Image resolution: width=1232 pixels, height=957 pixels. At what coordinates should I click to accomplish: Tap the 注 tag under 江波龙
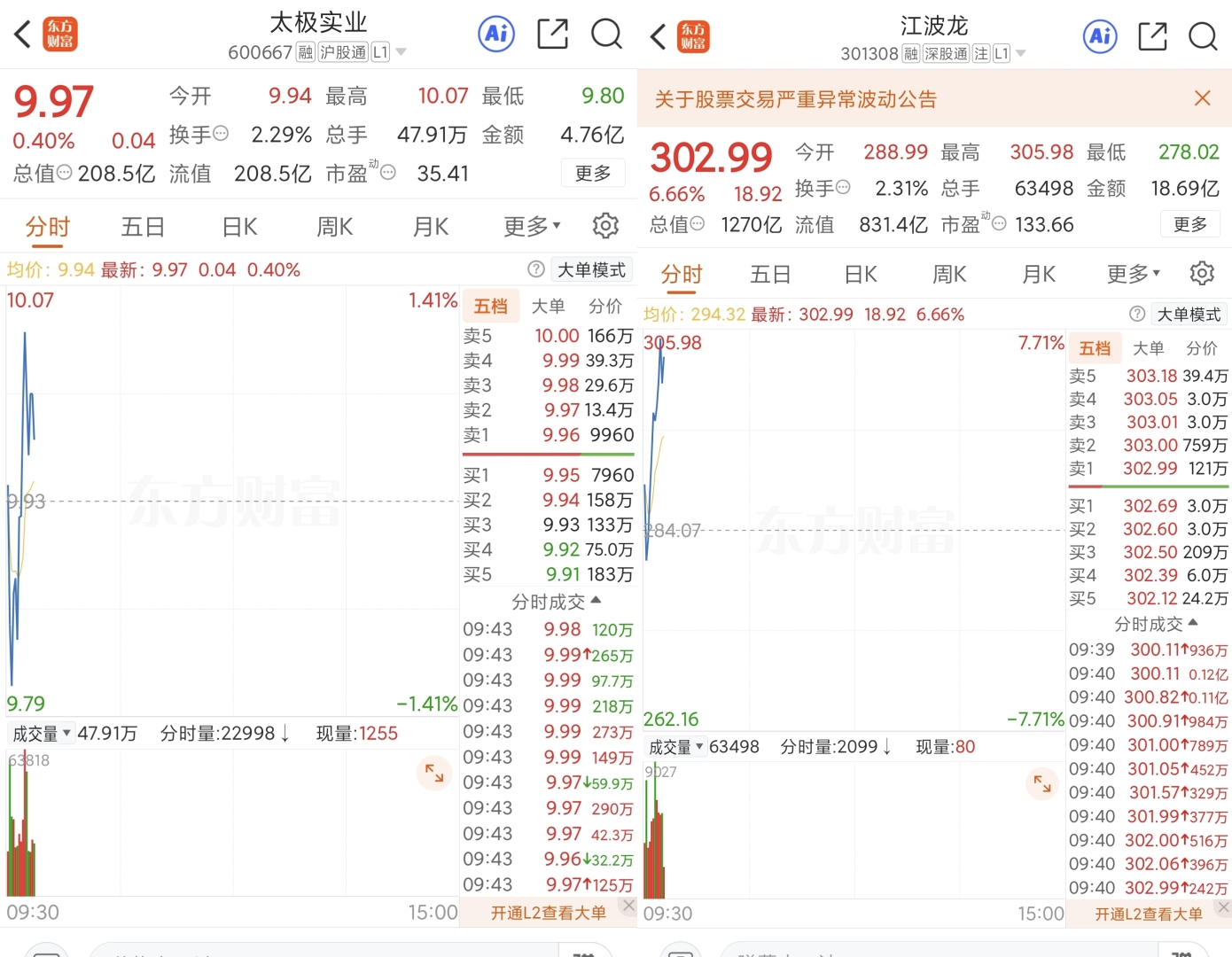(x=981, y=54)
